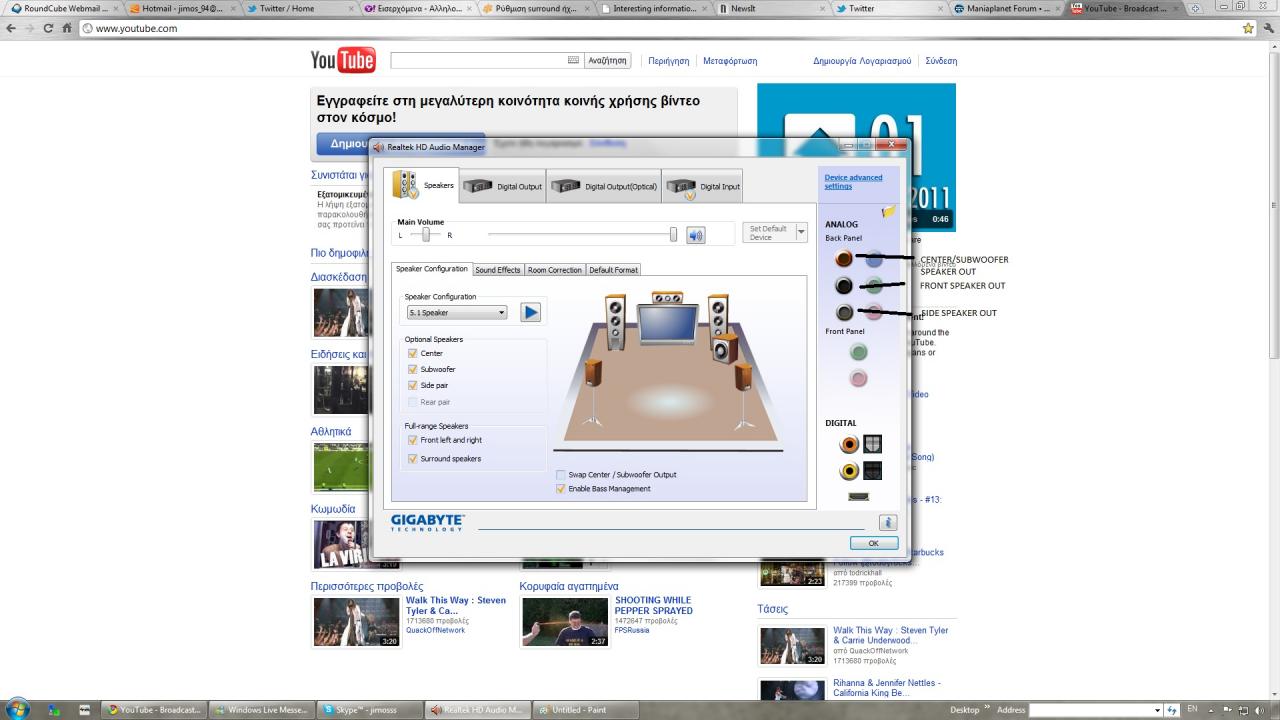Uncheck the Center optional speaker
1280x720 pixels.
[412, 353]
